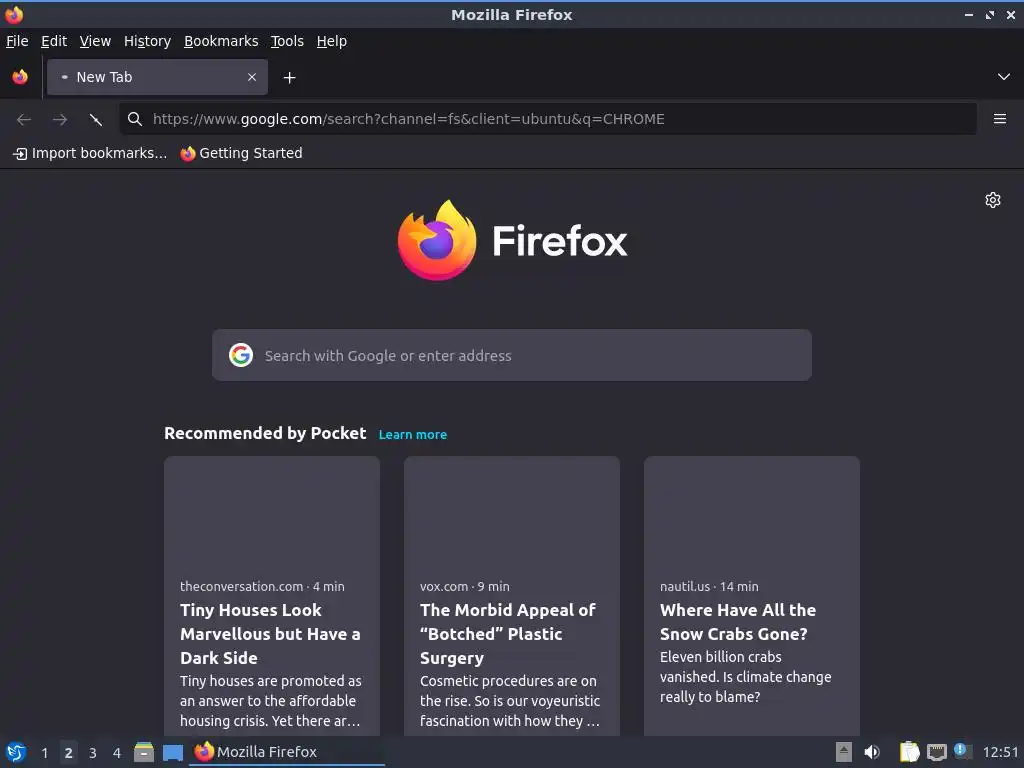The width and height of the screenshot is (1024, 768).
Task: Switch to workspace 1
Action: pyautogui.click(x=44, y=753)
